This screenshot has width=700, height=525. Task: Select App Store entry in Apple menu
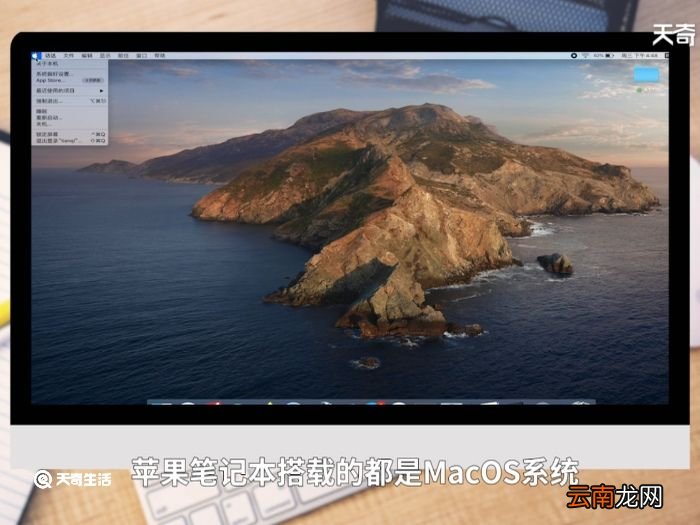tap(70, 80)
